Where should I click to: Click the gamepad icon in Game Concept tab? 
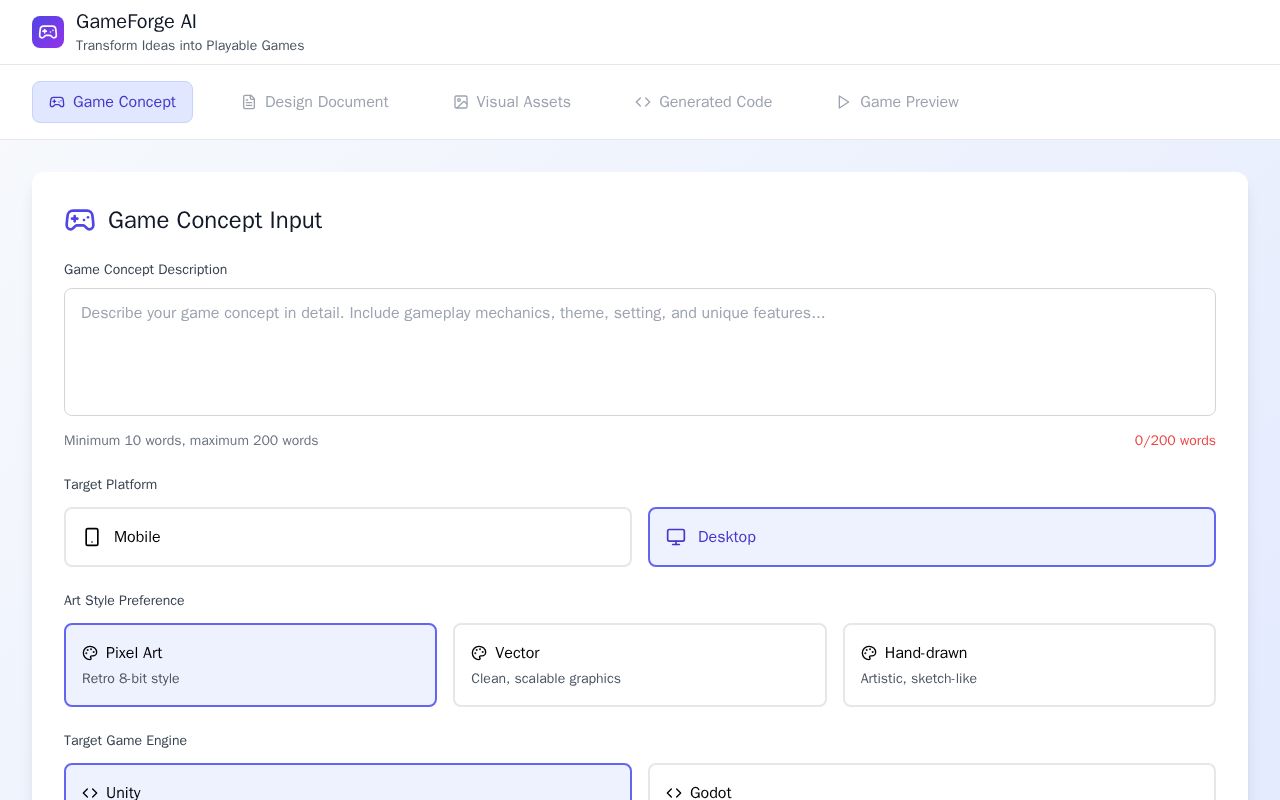pos(57,102)
